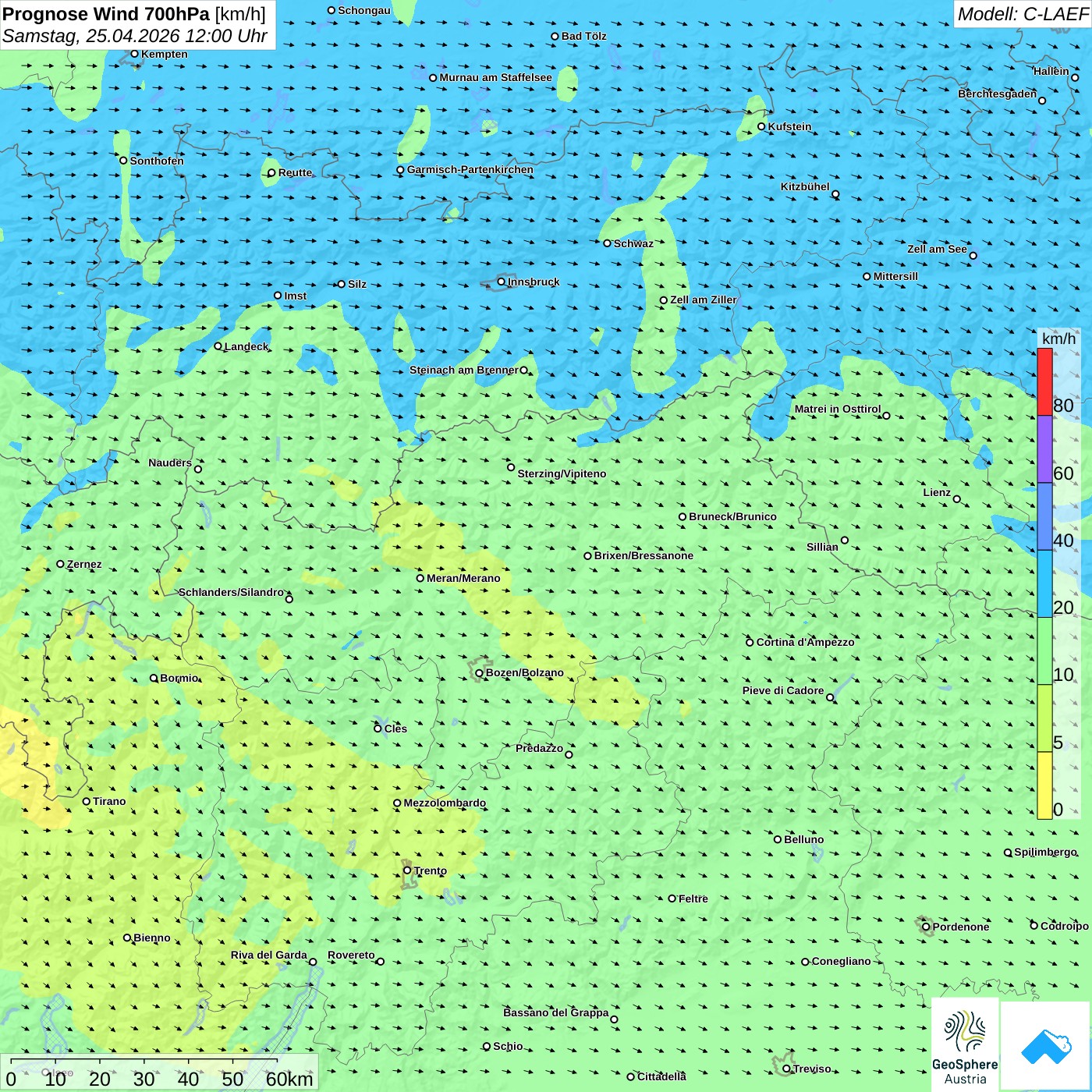
Task: Select the Kitzbühel location label
Action: 805,186
